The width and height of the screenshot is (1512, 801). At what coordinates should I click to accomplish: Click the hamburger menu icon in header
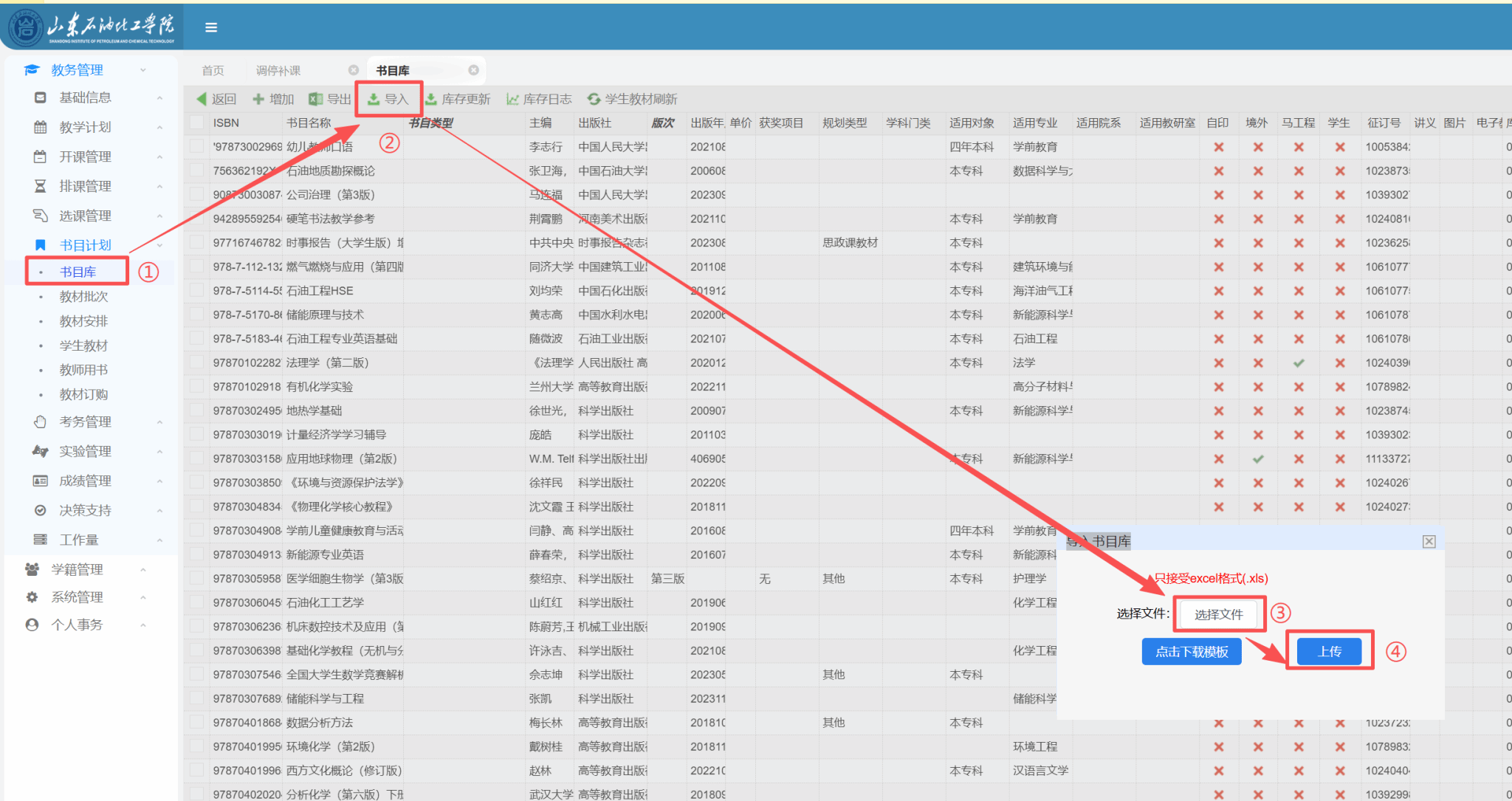[x=211, y=27]
